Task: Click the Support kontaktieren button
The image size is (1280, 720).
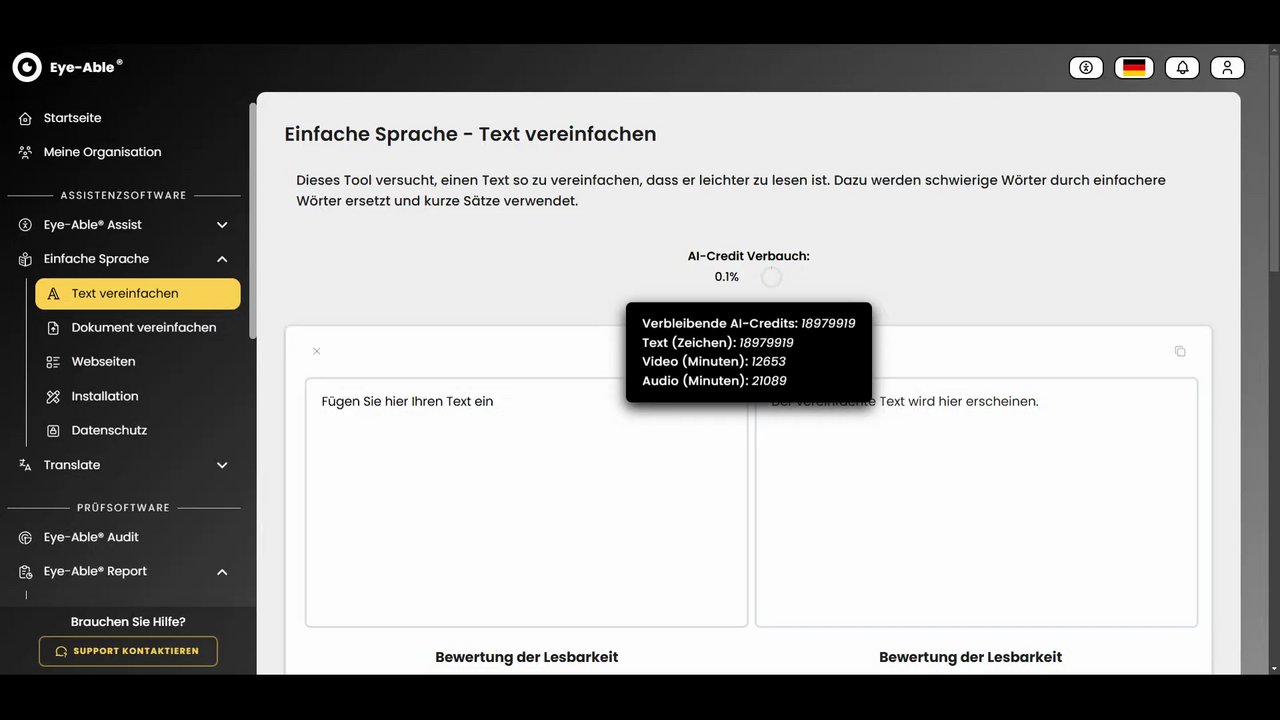Action: [x=128, y=651]
